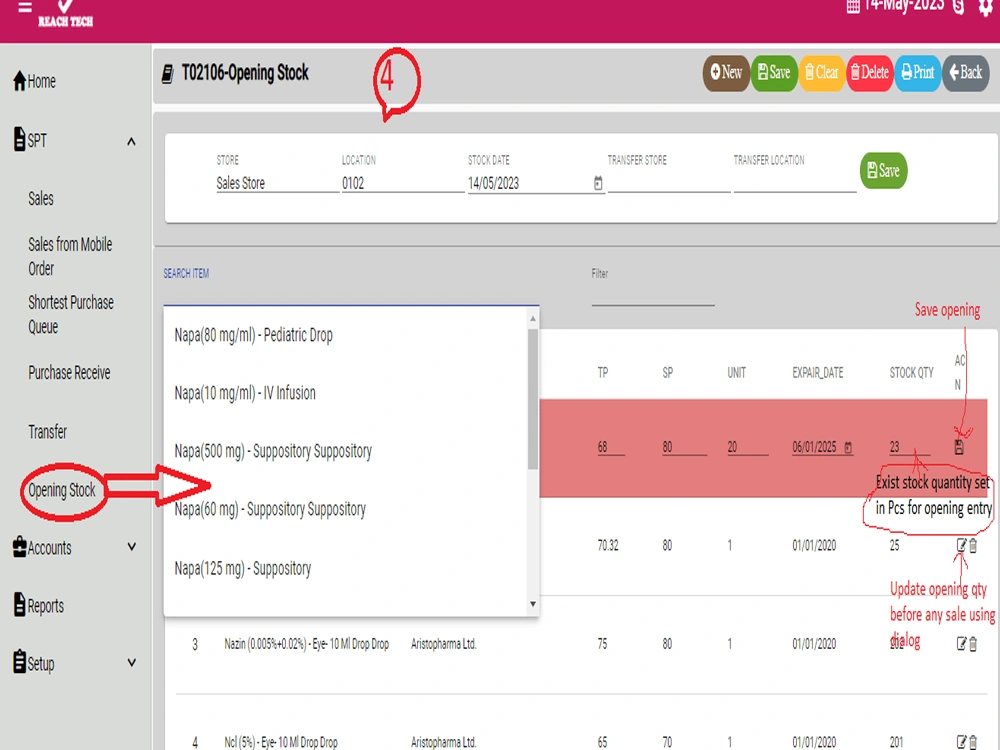Select the Location field 0102
This screenshot has width=1000, height=750.
[x=403, y=183]
